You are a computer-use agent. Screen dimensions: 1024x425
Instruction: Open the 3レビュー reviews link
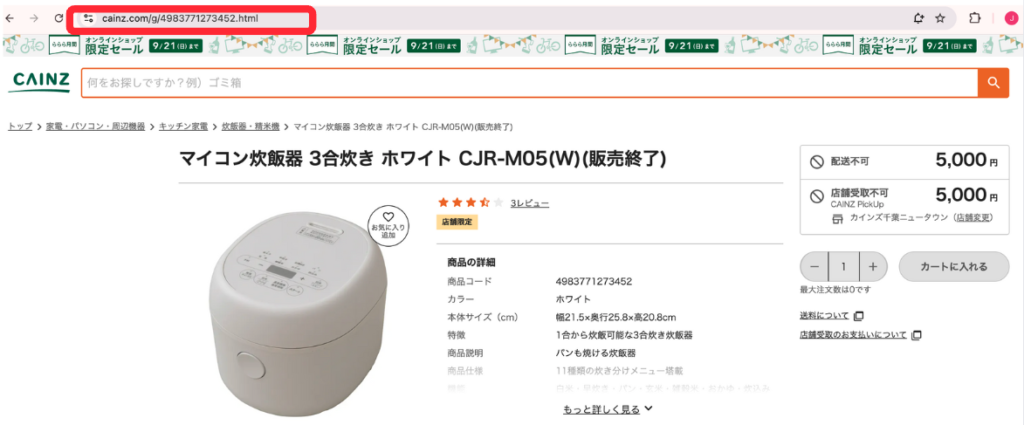coord(530,203)
